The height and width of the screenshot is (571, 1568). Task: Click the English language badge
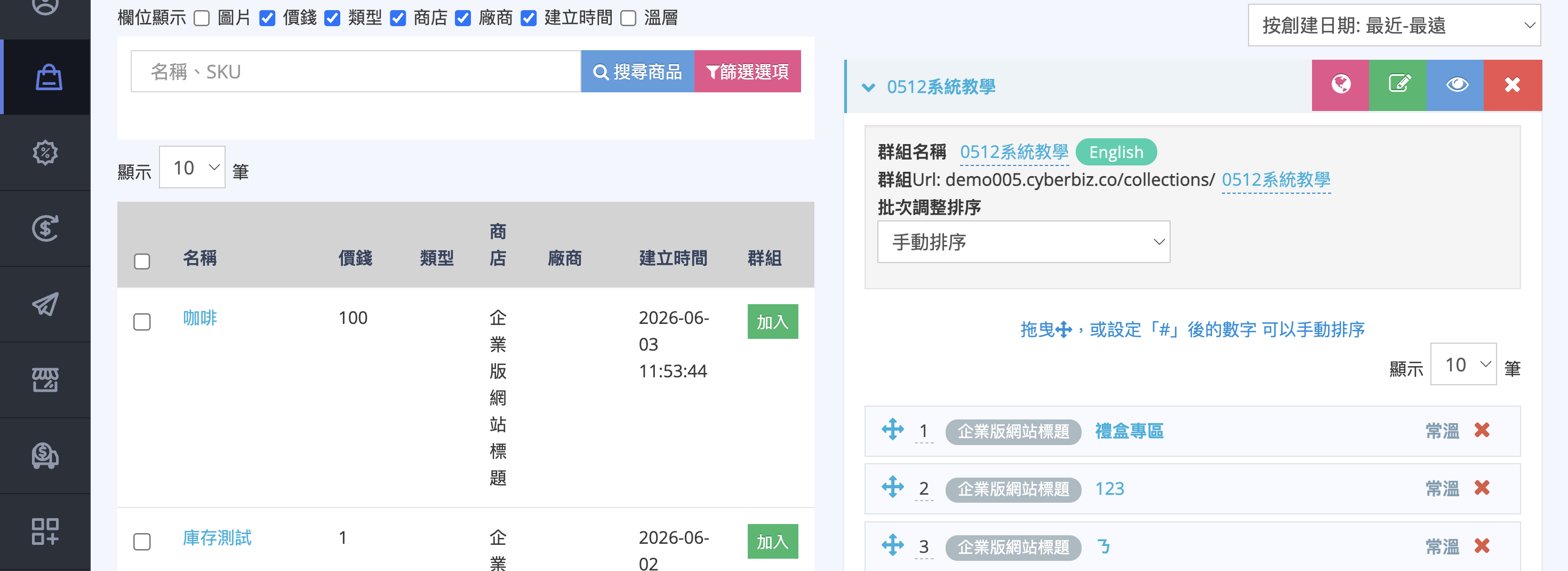[x=1116, y=152]
